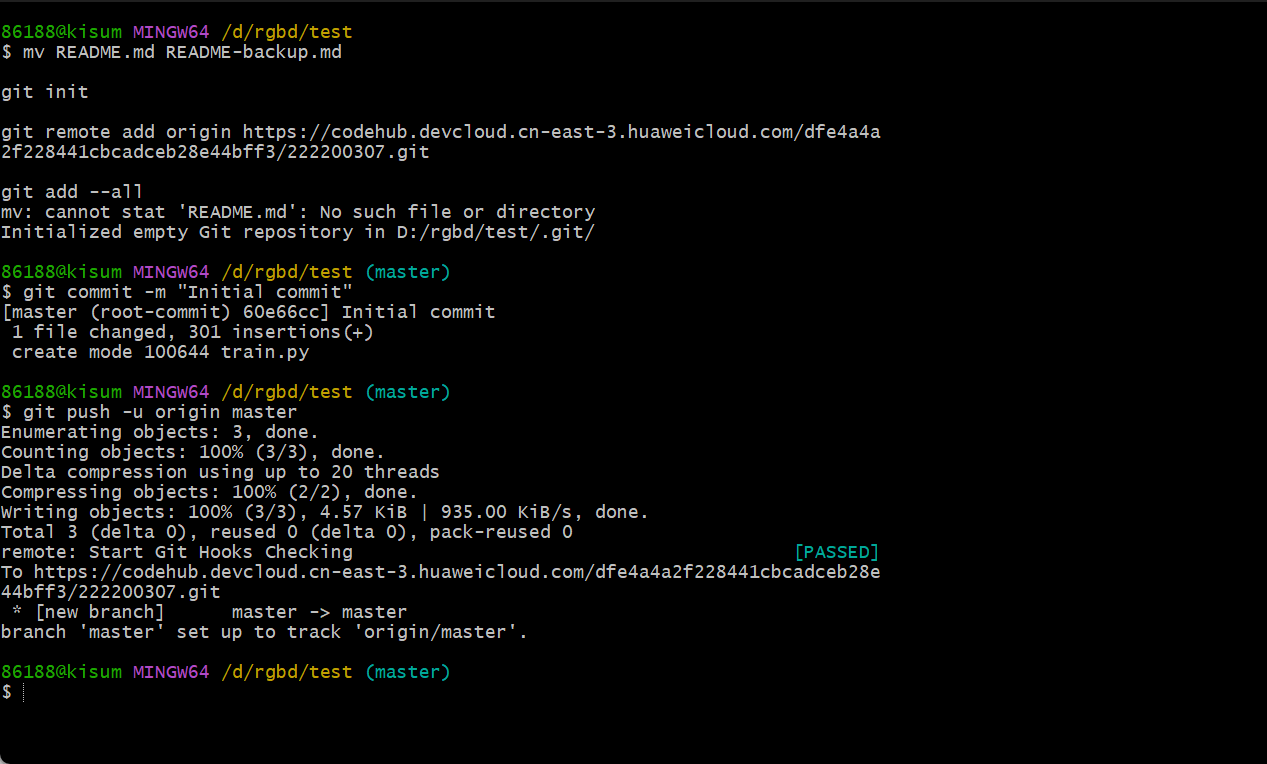
Task: Click the "Delta compression using up to 20 threads" line
Action: (x=220, y=472)
